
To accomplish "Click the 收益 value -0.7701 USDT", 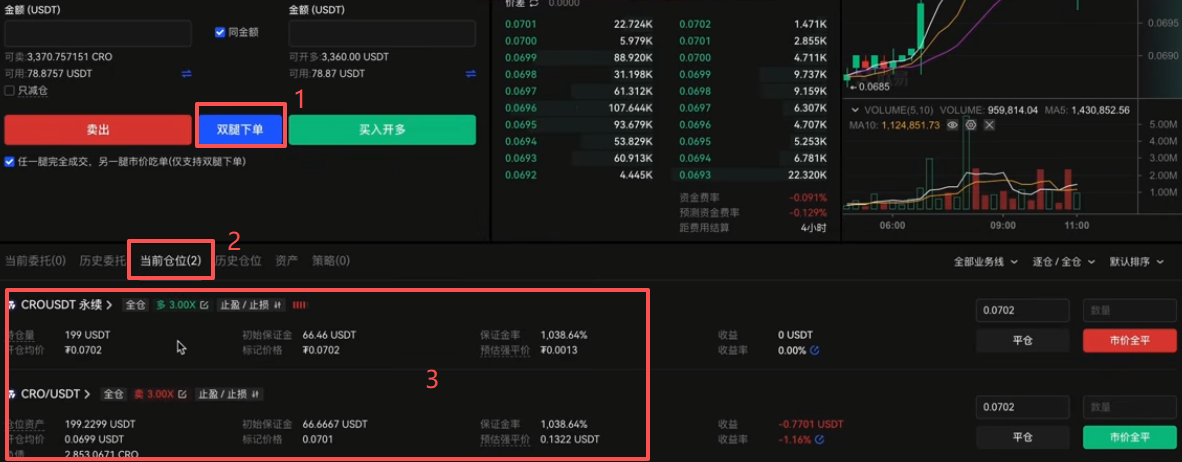I will point(810,424).
